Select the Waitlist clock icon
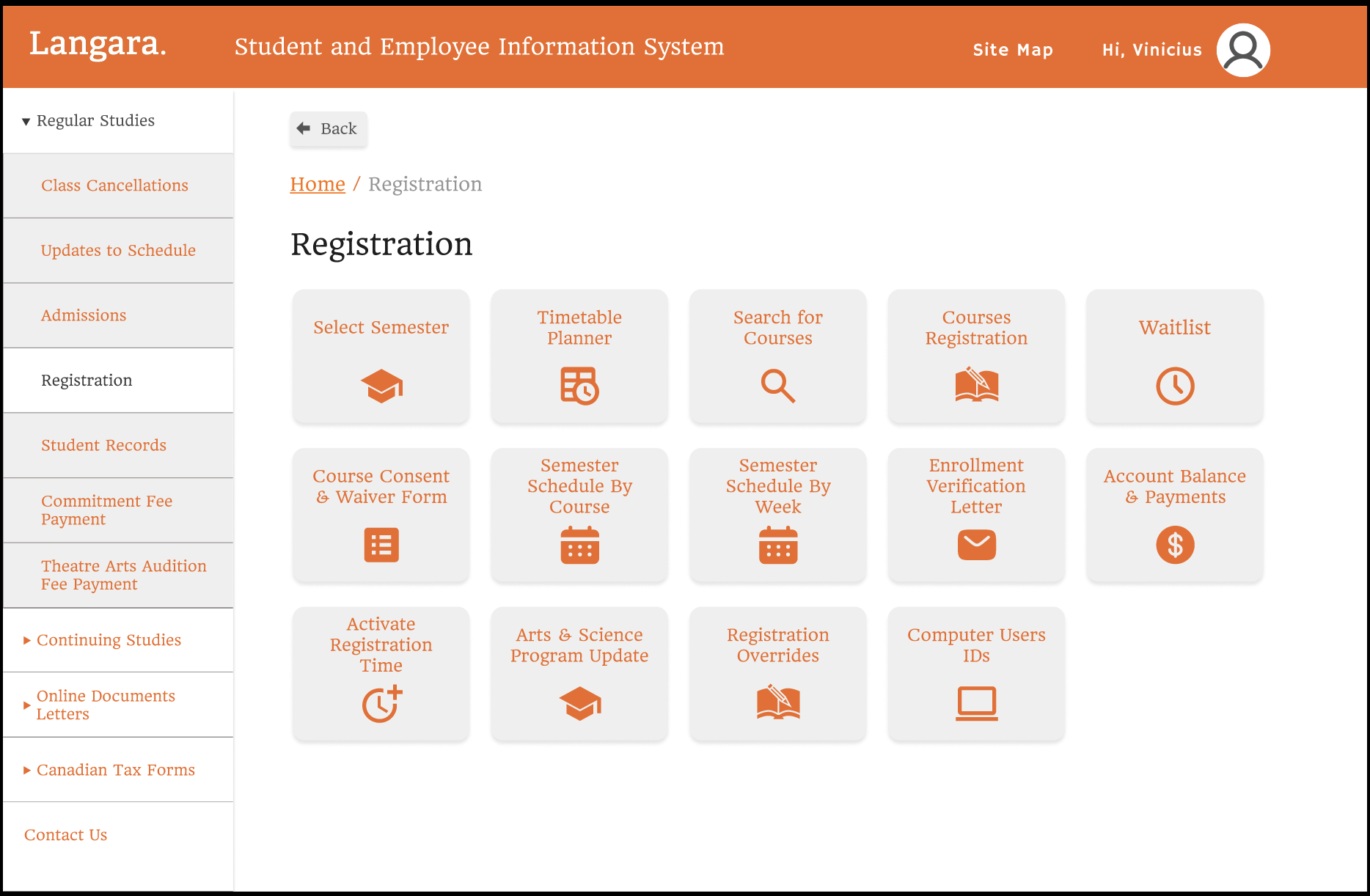The width and height of the screenshot is (1370, 896). (1174, 386)
